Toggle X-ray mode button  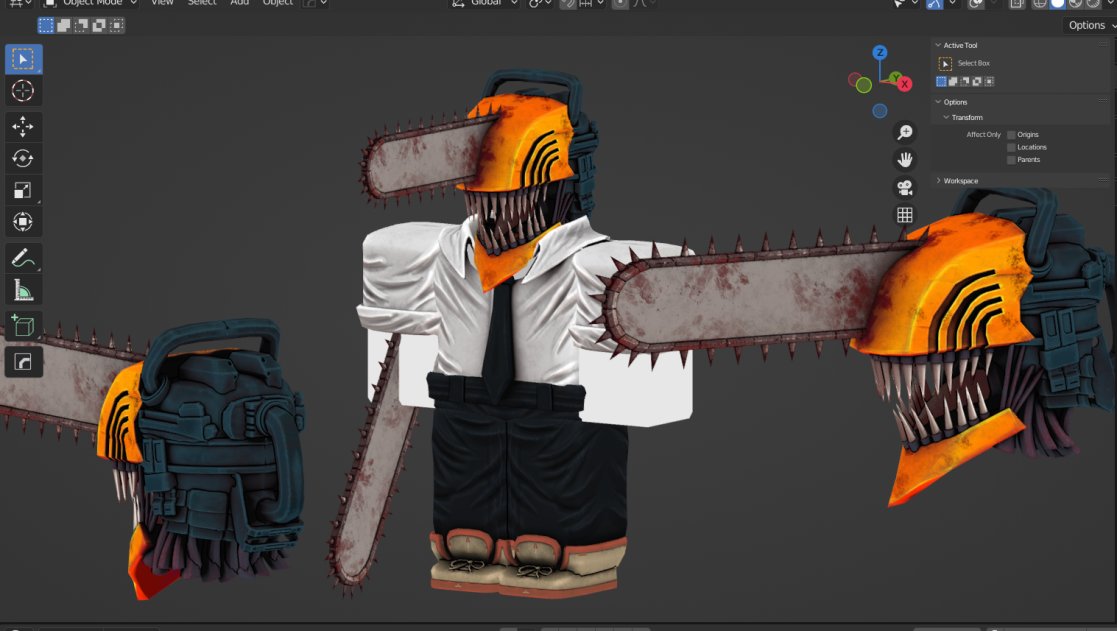tap(1017, 4)
